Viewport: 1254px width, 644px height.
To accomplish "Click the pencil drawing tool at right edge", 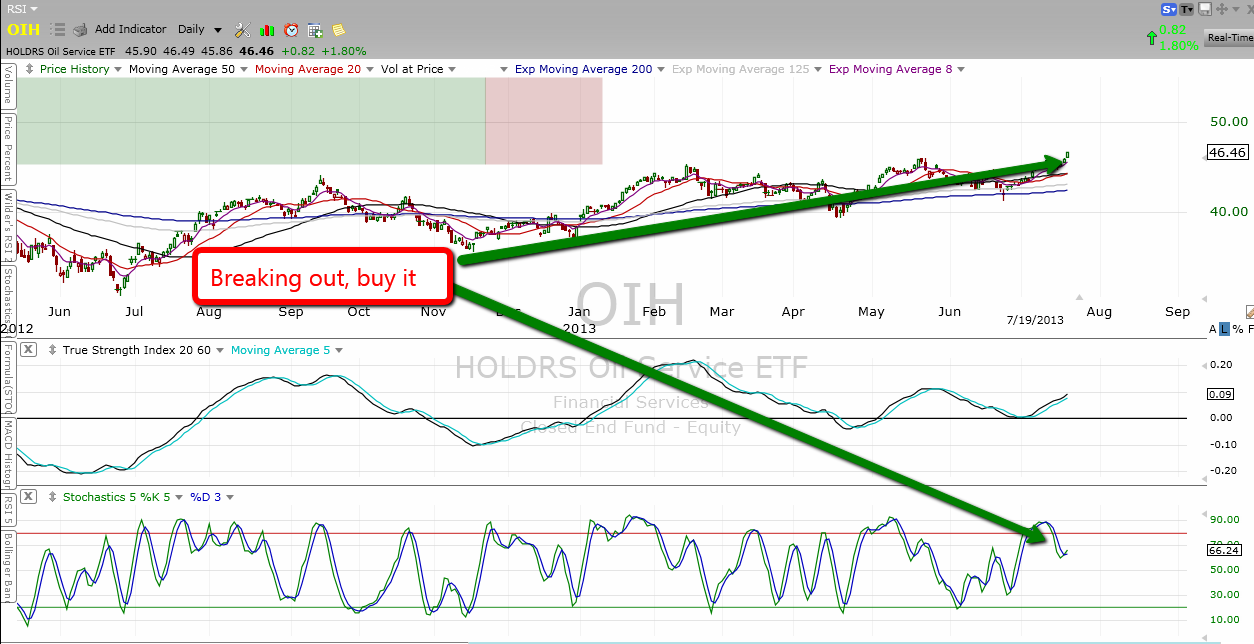I will [x=1249, y=313].
